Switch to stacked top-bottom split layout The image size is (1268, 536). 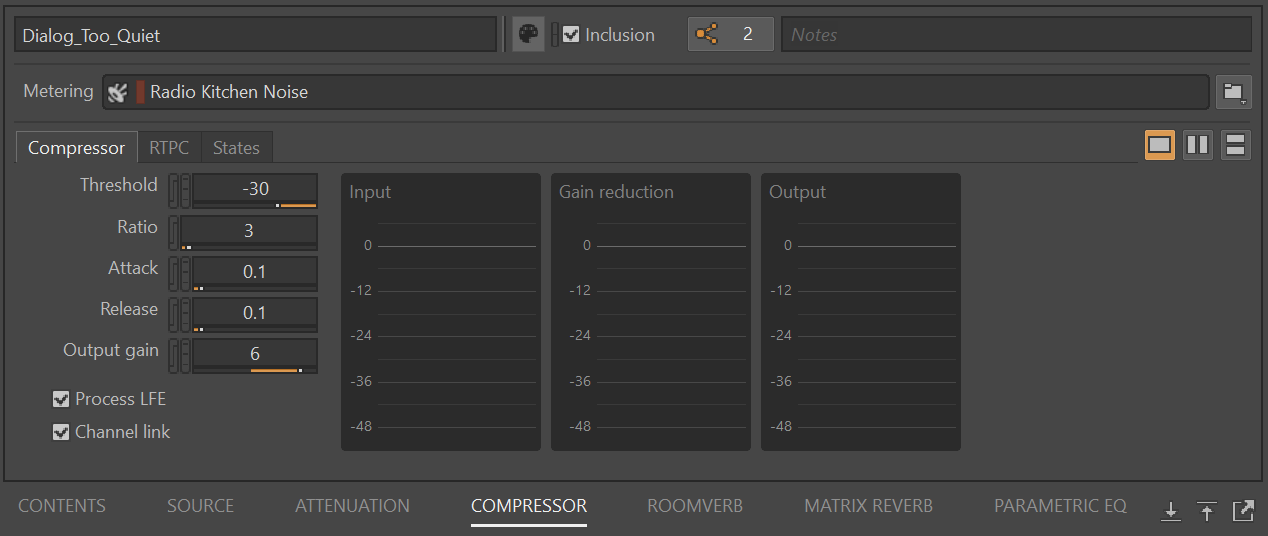tap(1235, 145)
